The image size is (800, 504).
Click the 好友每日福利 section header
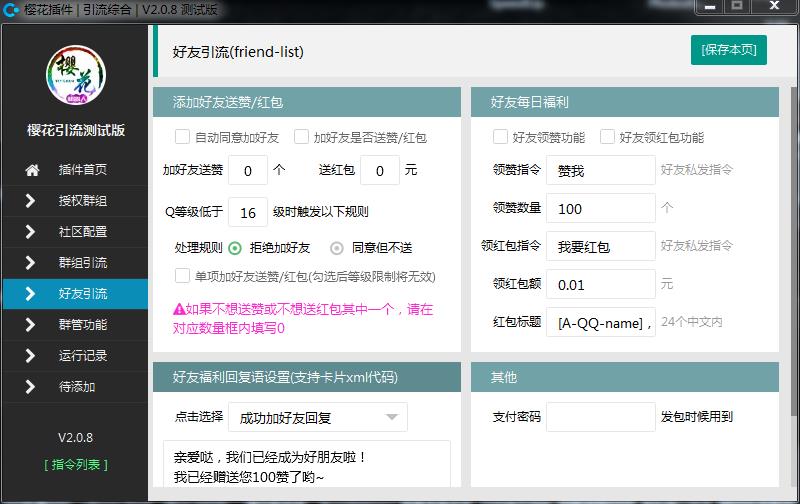[x=624, y=102]
